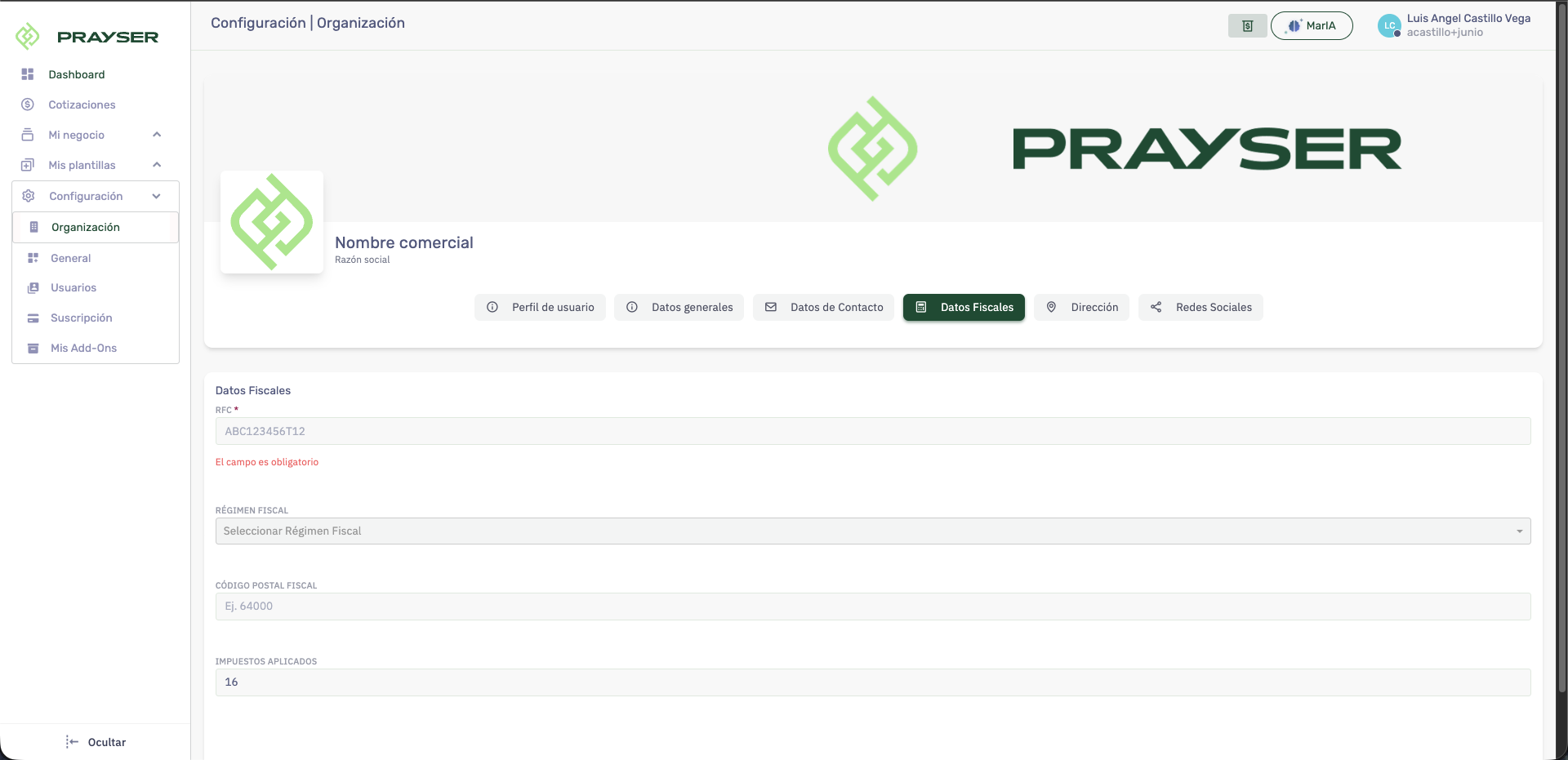Click the LC user avatar
This screenshot has width=1568, height=760.
[x=1389, y=26]
